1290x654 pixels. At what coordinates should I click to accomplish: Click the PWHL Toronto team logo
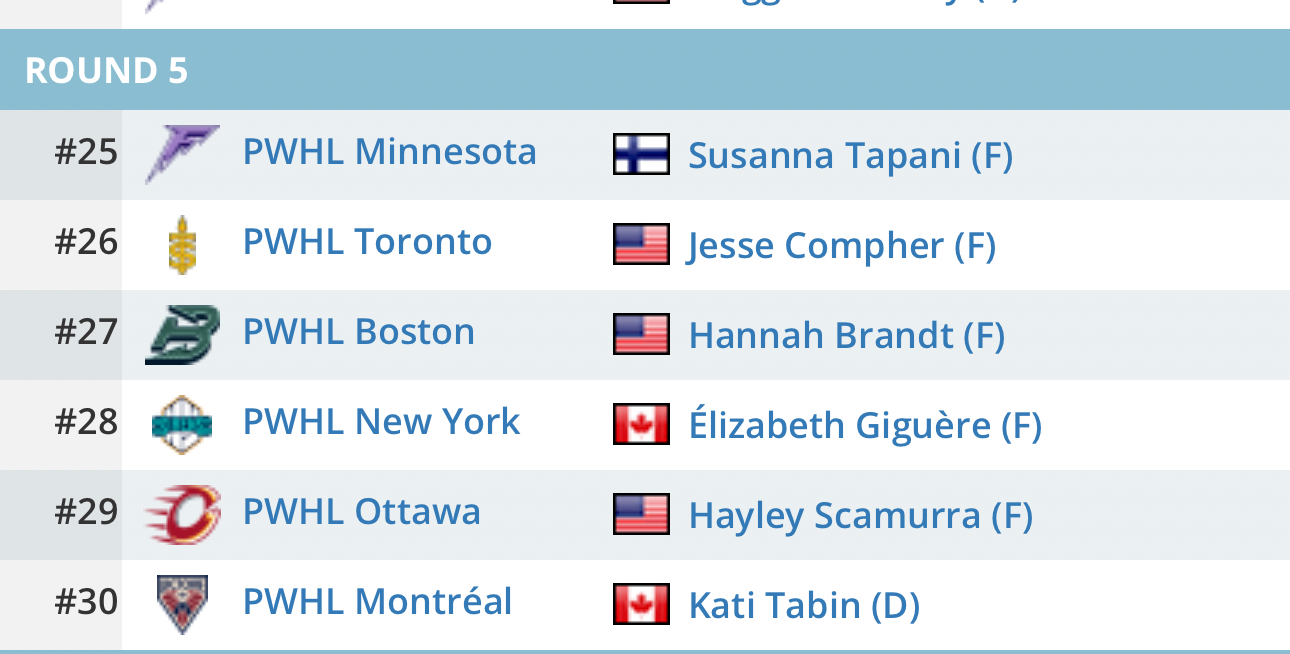182,244
